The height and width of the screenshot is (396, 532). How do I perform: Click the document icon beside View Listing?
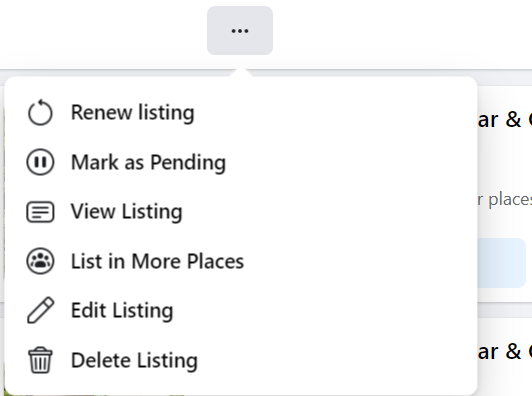(40, 212)
